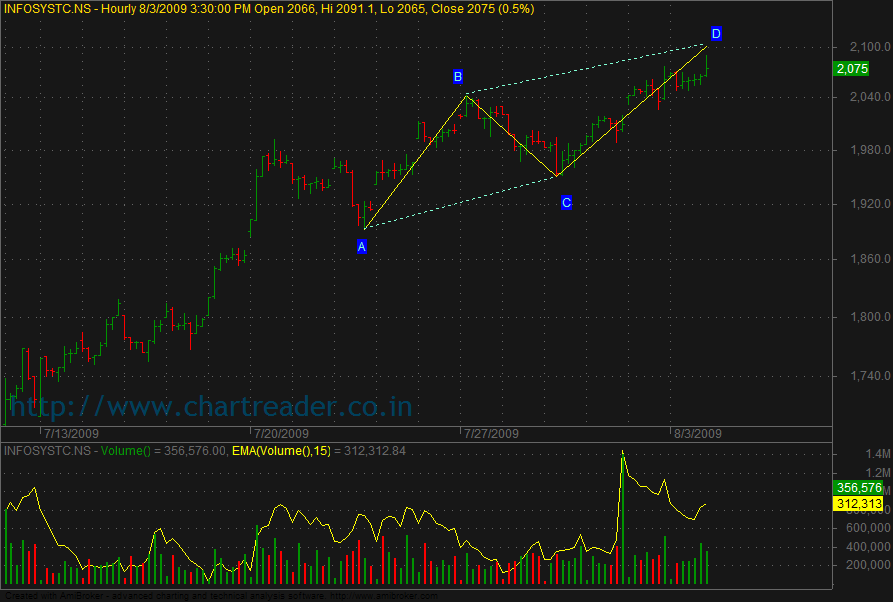Click the blue point marker A
Viewport: 893px width, 602px height.
(362, 246)
